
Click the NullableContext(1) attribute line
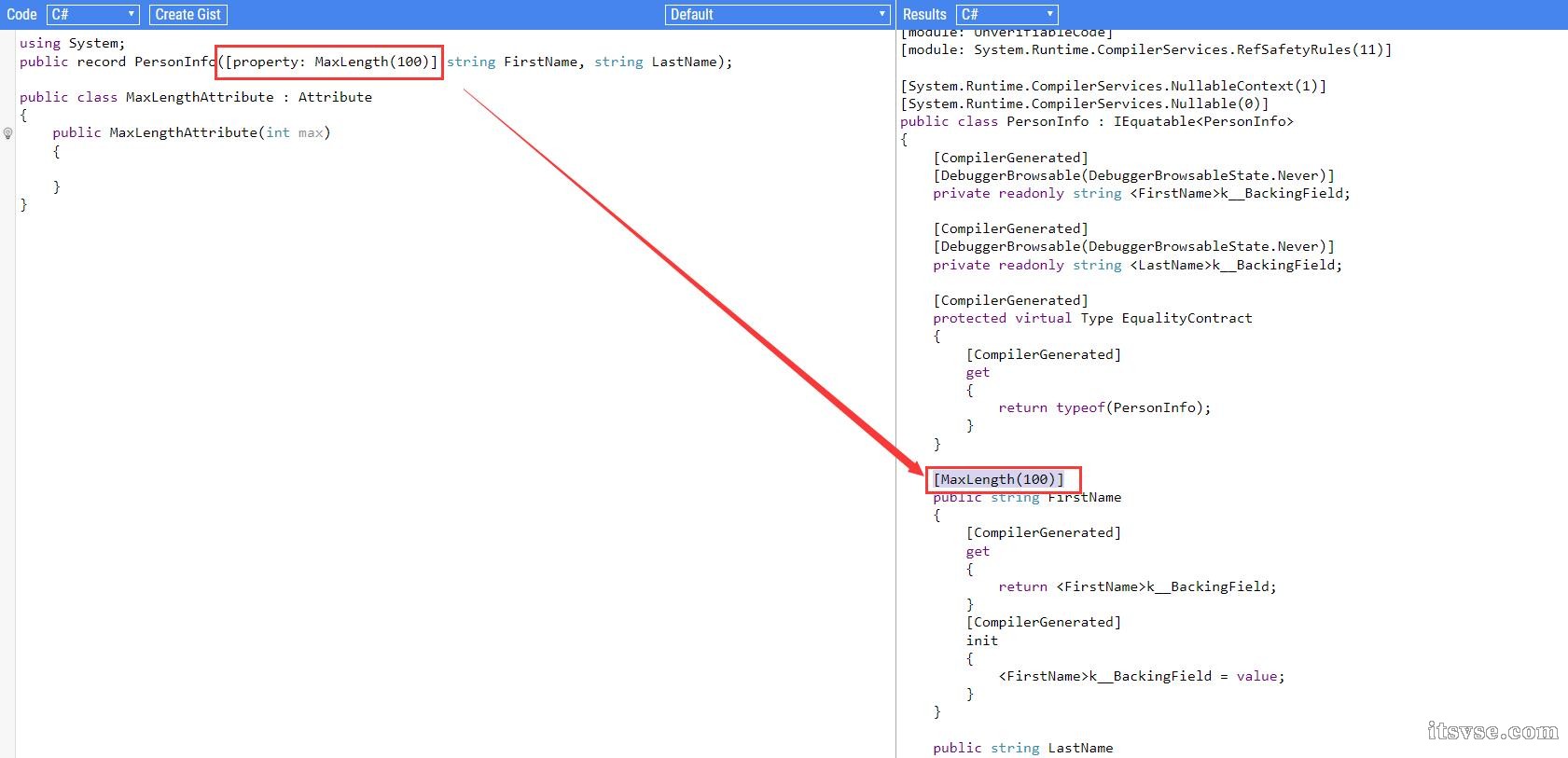click(1113, 86)
